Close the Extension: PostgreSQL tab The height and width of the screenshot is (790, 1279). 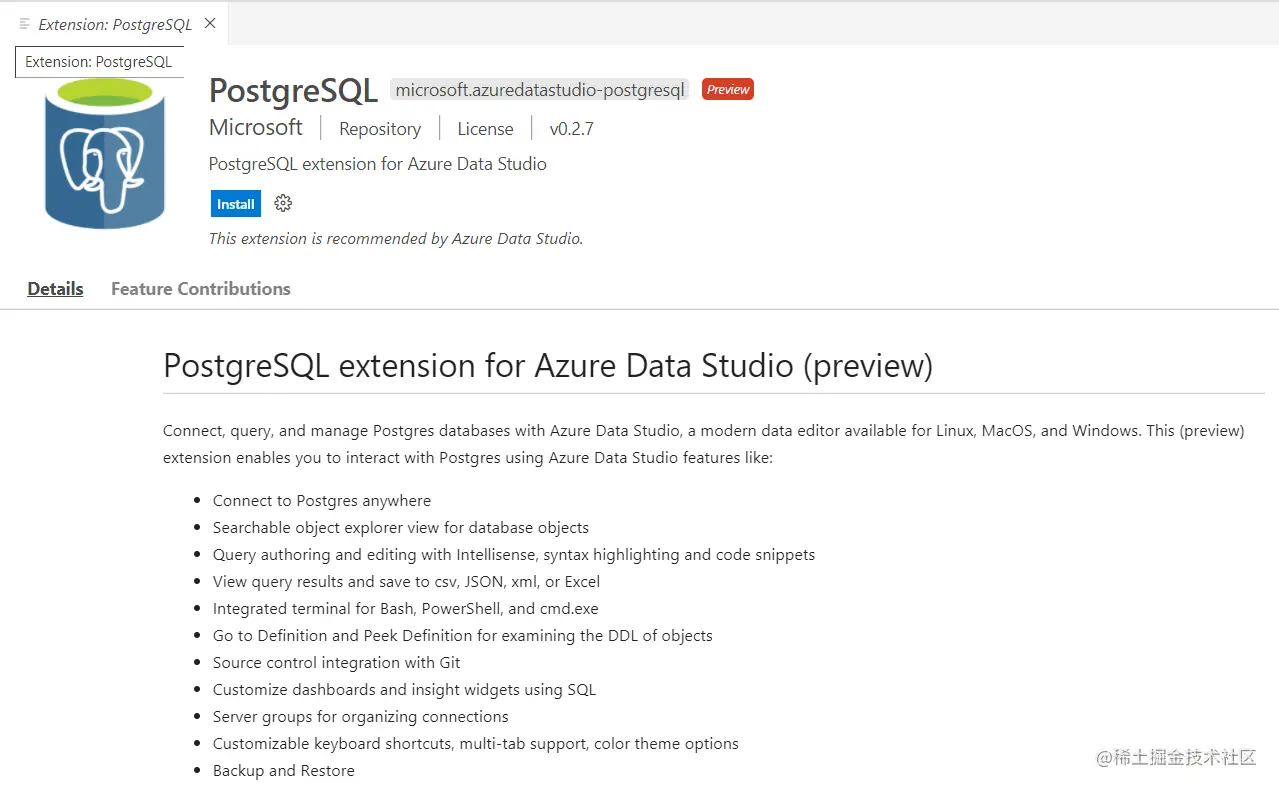tap(209, 23)
